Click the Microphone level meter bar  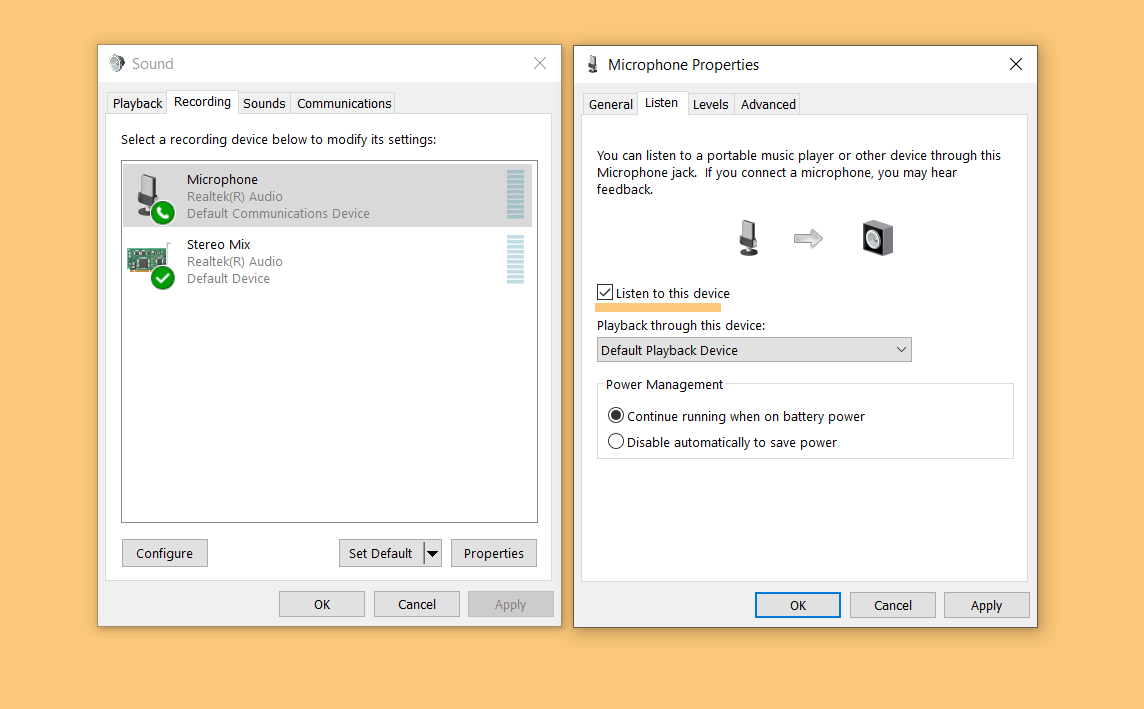pyautogui.click(x=515, y=194)
